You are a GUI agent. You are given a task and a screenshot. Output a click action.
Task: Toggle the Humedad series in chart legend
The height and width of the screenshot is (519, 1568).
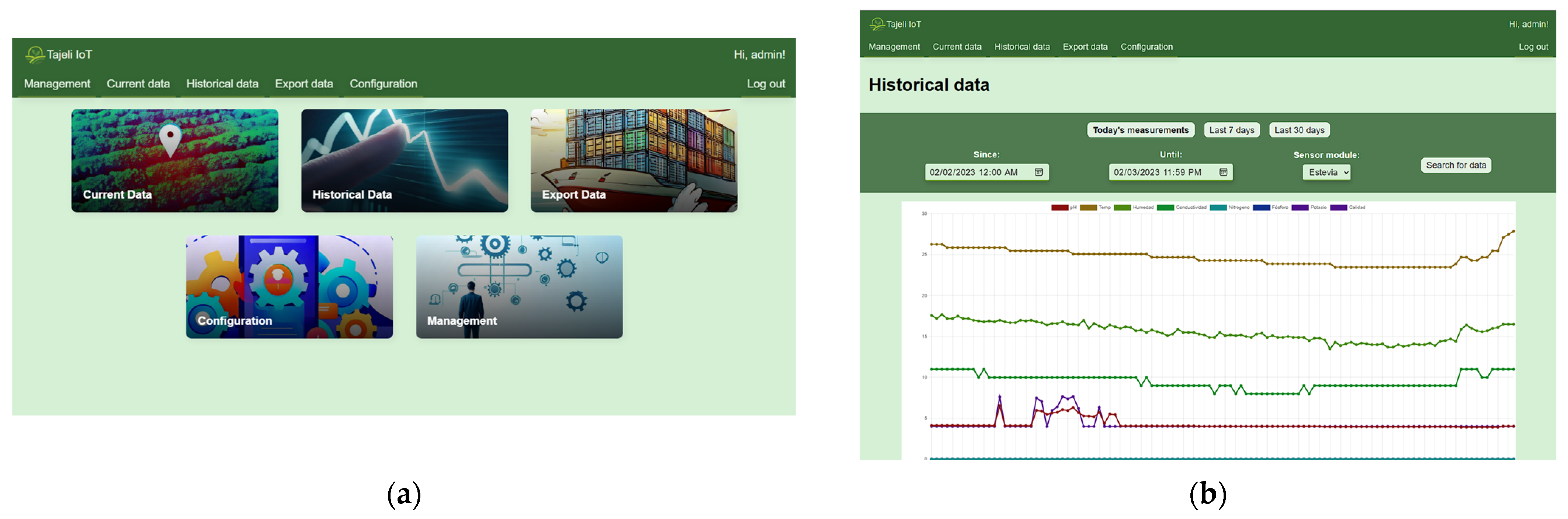click(1123, 208)
